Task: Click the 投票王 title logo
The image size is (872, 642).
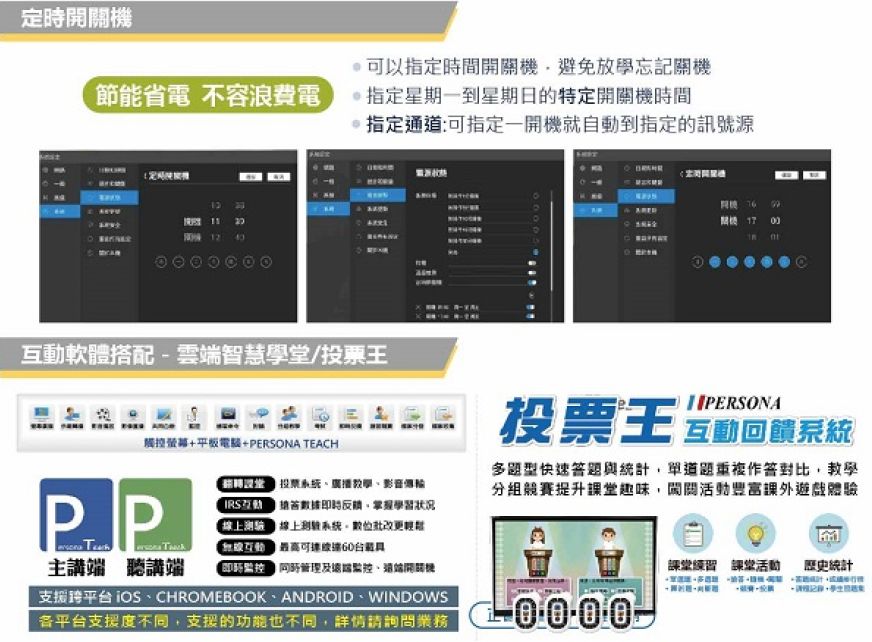Action: pyautogui.click(x=586, y=421)
